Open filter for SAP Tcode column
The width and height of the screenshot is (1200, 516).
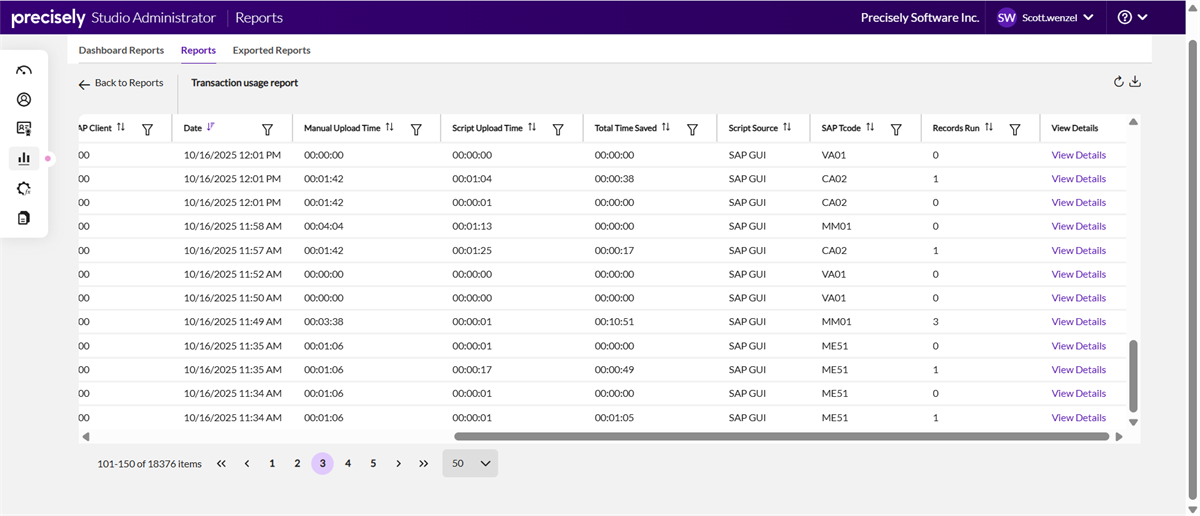(896, 129)
